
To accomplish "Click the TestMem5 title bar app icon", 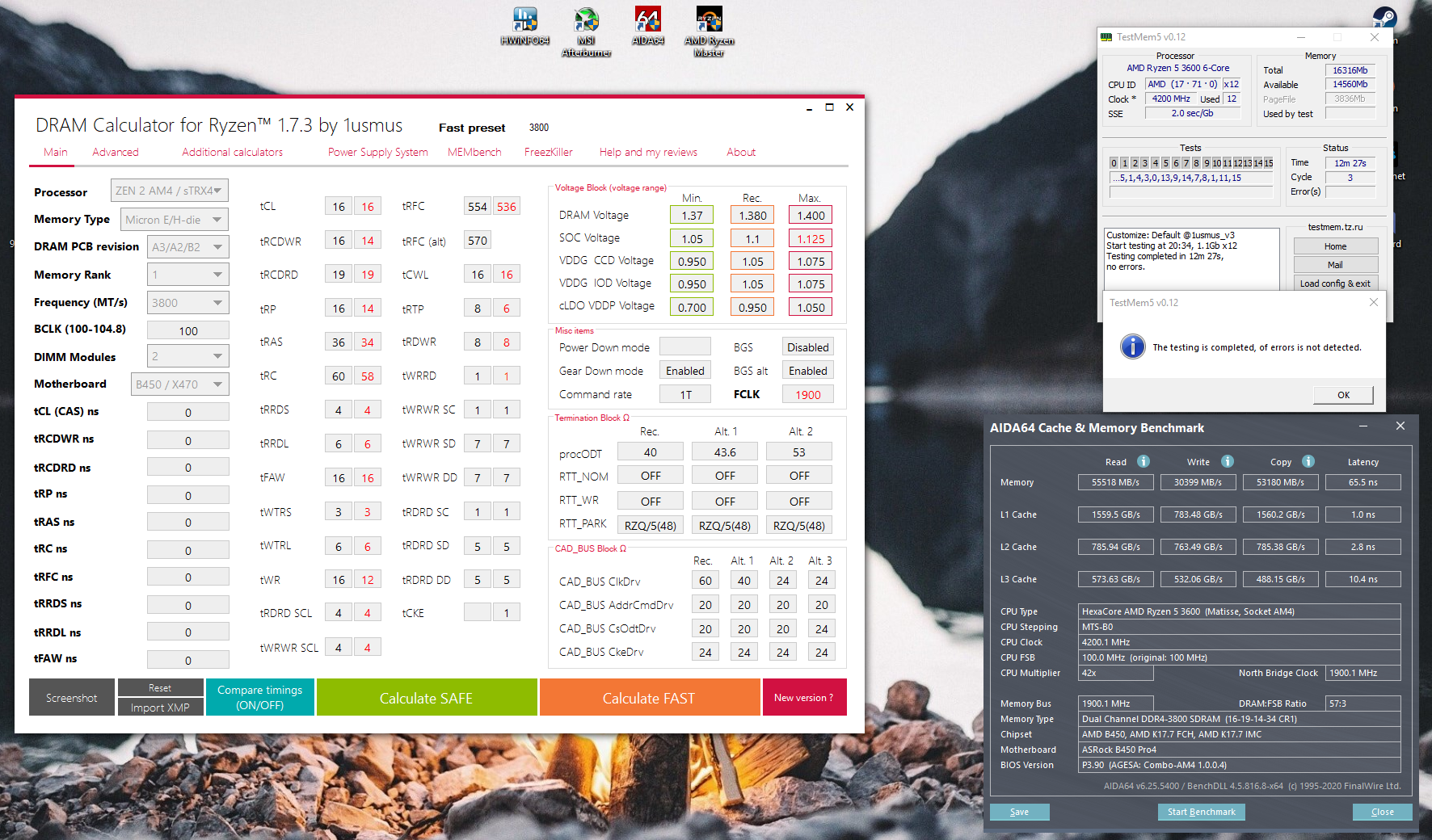I will [1106, 37].
